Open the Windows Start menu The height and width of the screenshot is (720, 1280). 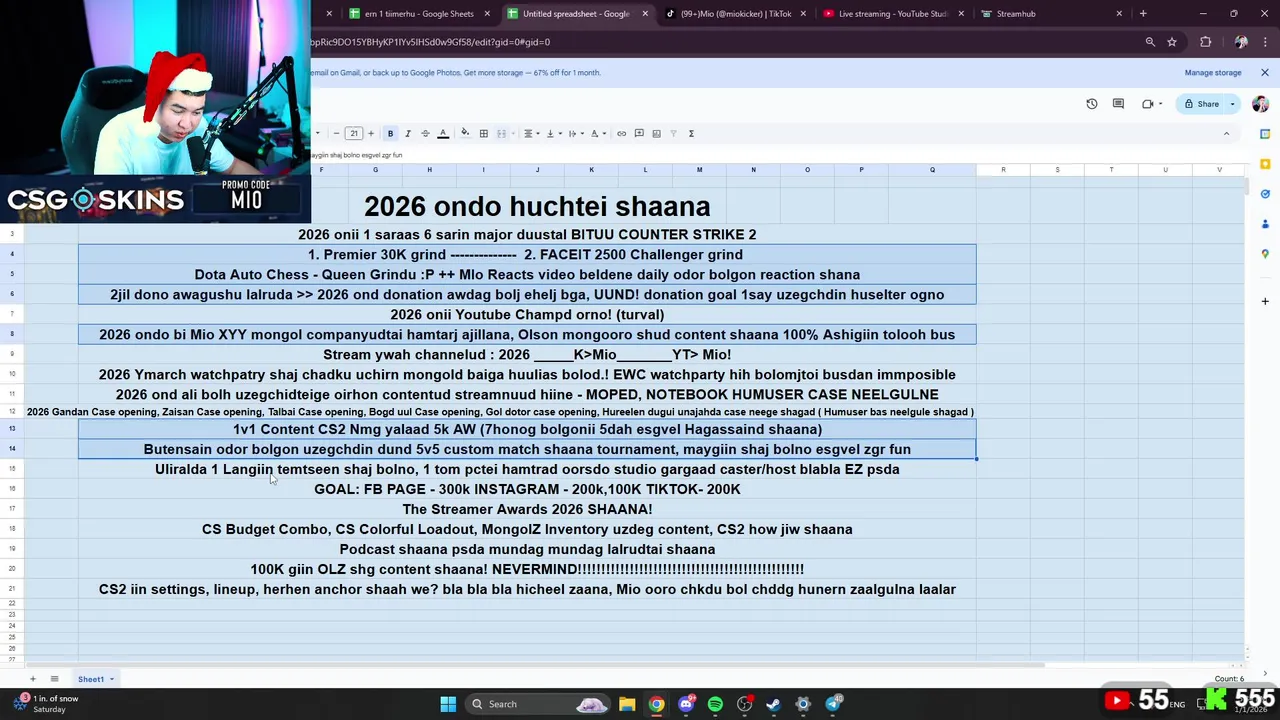pyautogui.click(x=448, y=704)
